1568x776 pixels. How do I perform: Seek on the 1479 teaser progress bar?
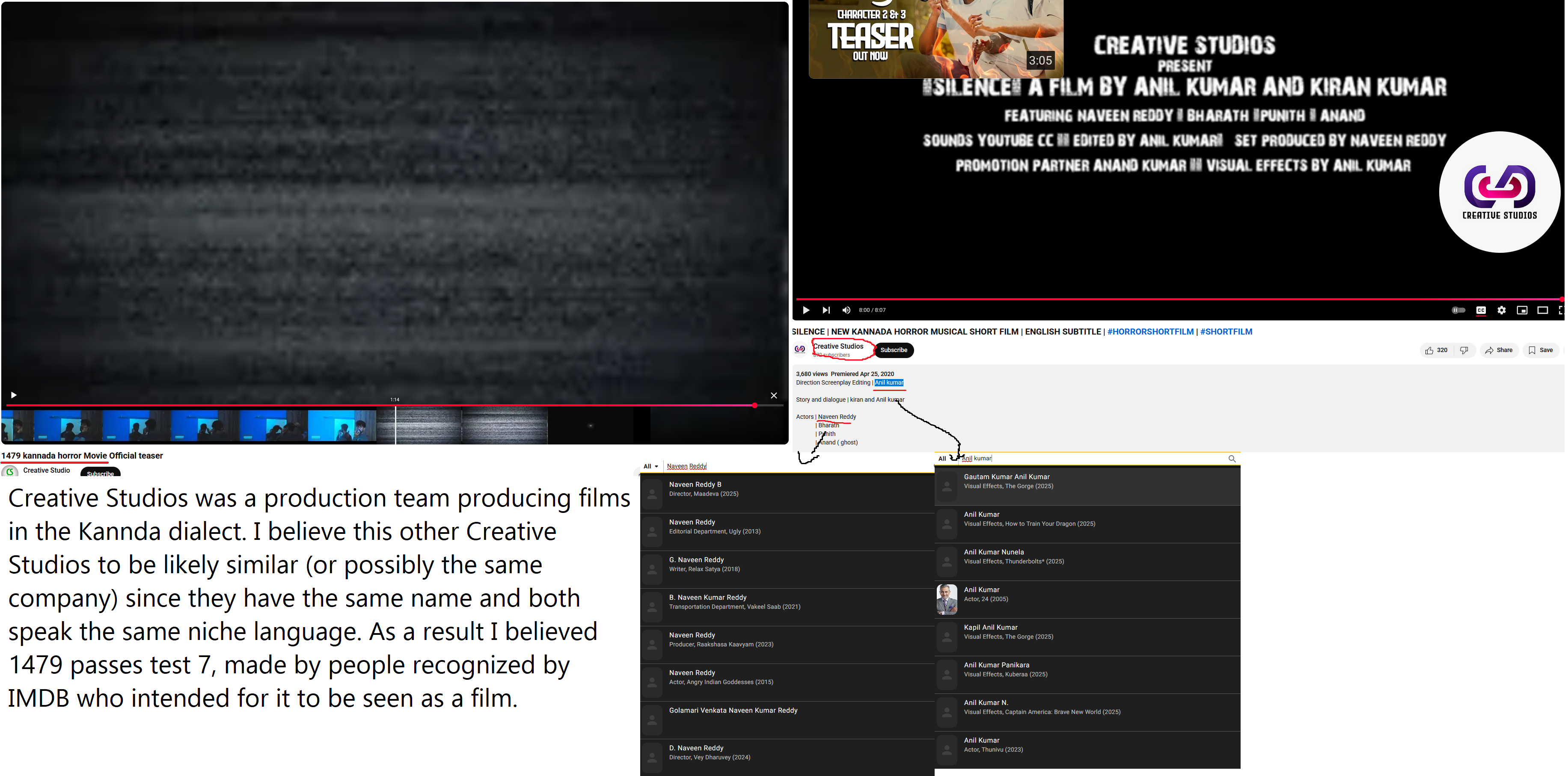click(395, 405)
